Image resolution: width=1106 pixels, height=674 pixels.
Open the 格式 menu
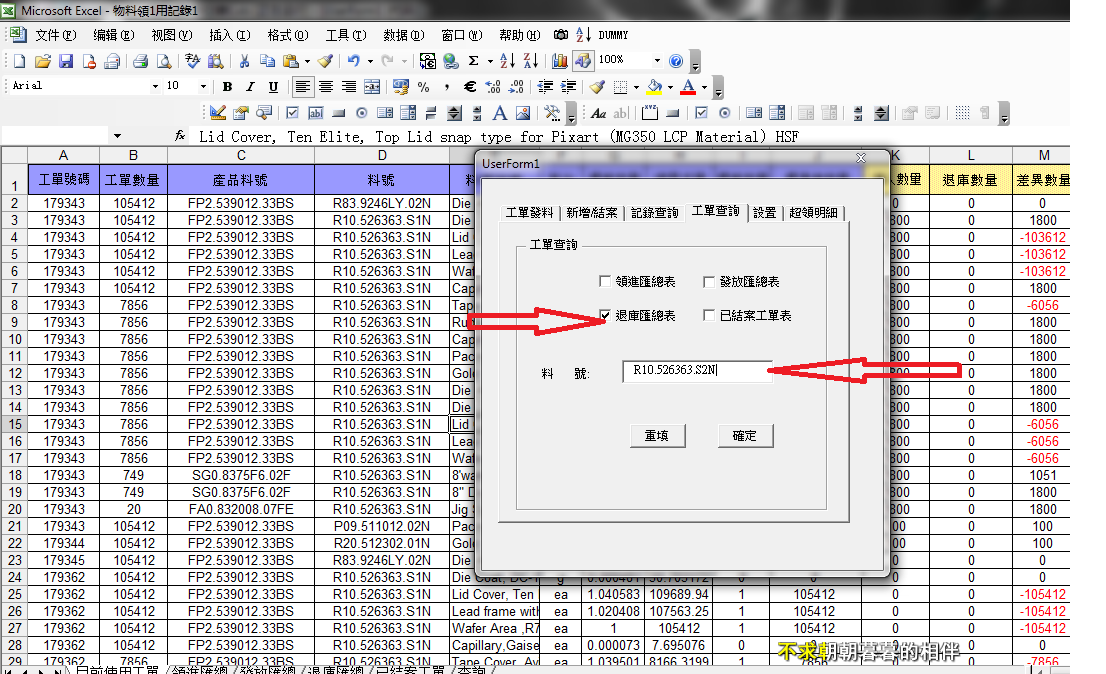pos(288,35)
